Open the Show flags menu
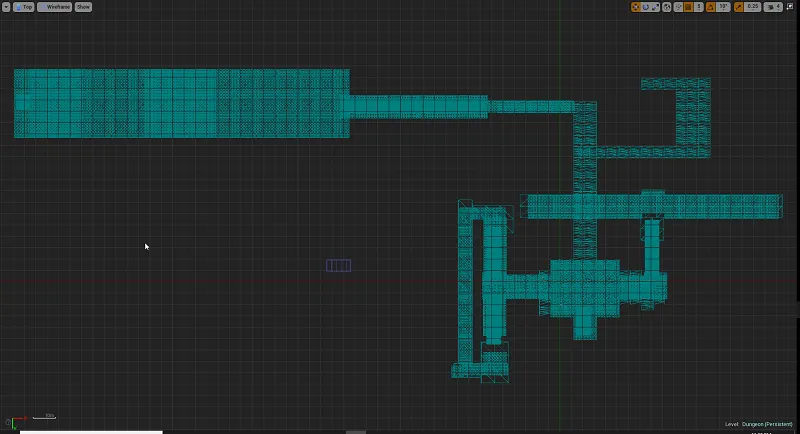 coord(83,7)
